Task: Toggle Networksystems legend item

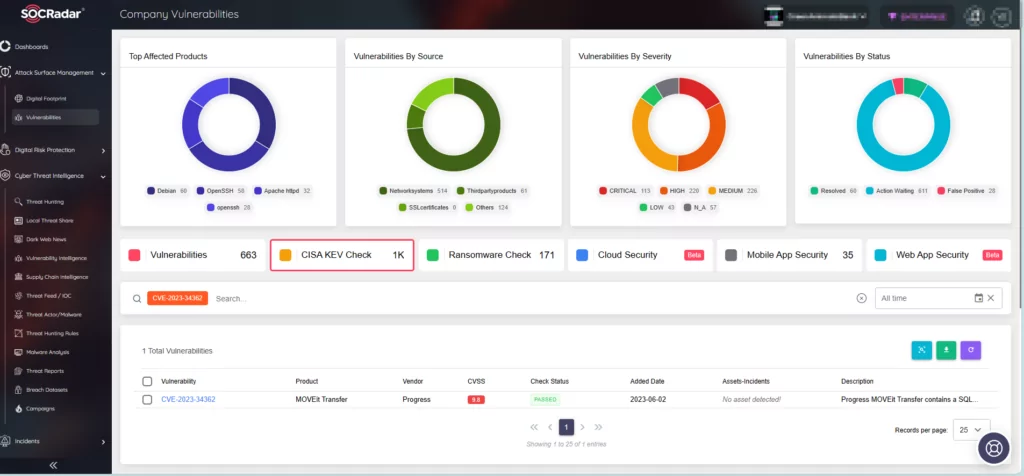Action: pyautogui.click(x=413, y=191)
